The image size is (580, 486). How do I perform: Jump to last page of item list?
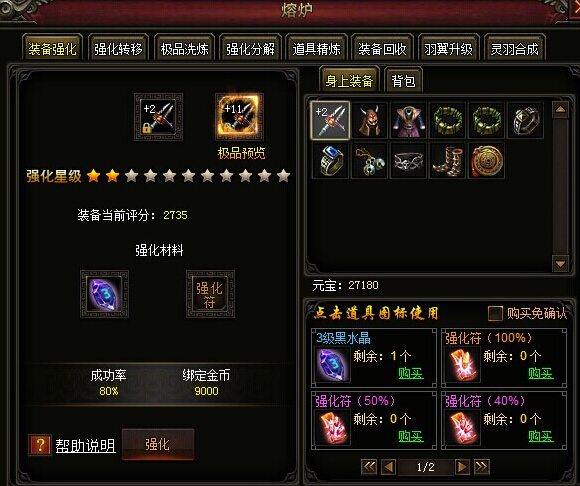click(x=482, y=467)
